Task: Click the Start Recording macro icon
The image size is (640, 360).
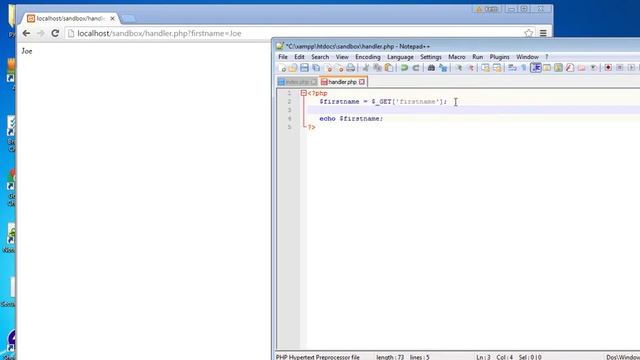Action: coord(608,68)
